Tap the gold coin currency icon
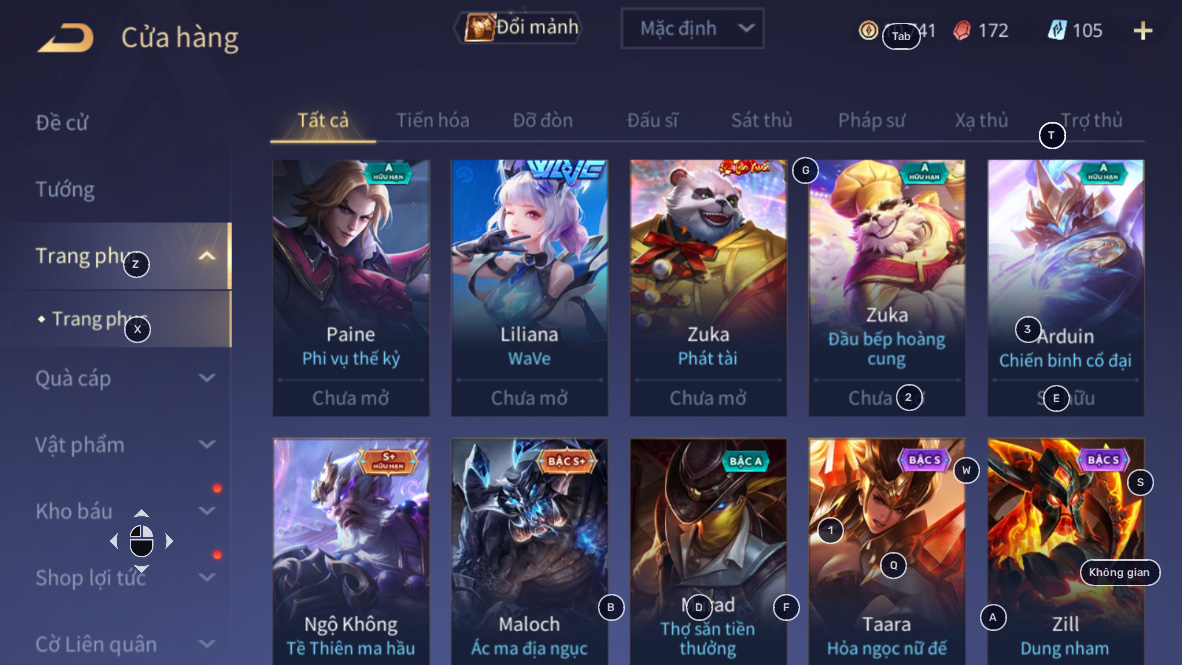Image resolution: width=1182 pixels, height=665 pixels. [x=868, y=30]
